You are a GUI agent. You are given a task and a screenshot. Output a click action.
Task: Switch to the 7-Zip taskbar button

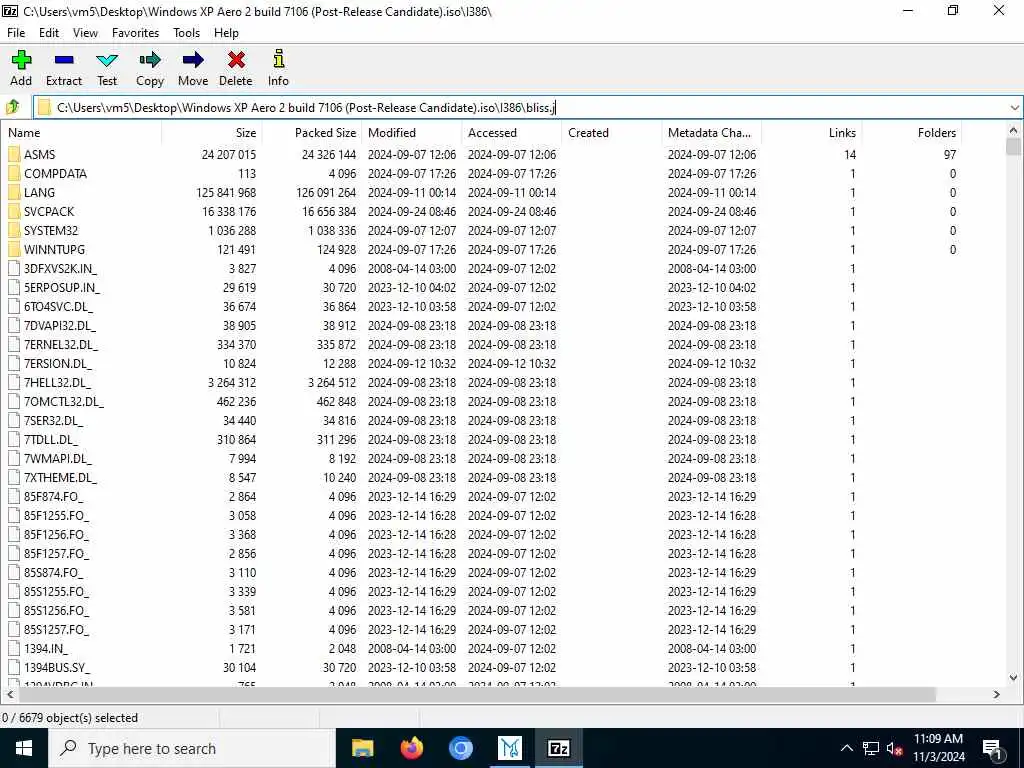tap(558, 748)
